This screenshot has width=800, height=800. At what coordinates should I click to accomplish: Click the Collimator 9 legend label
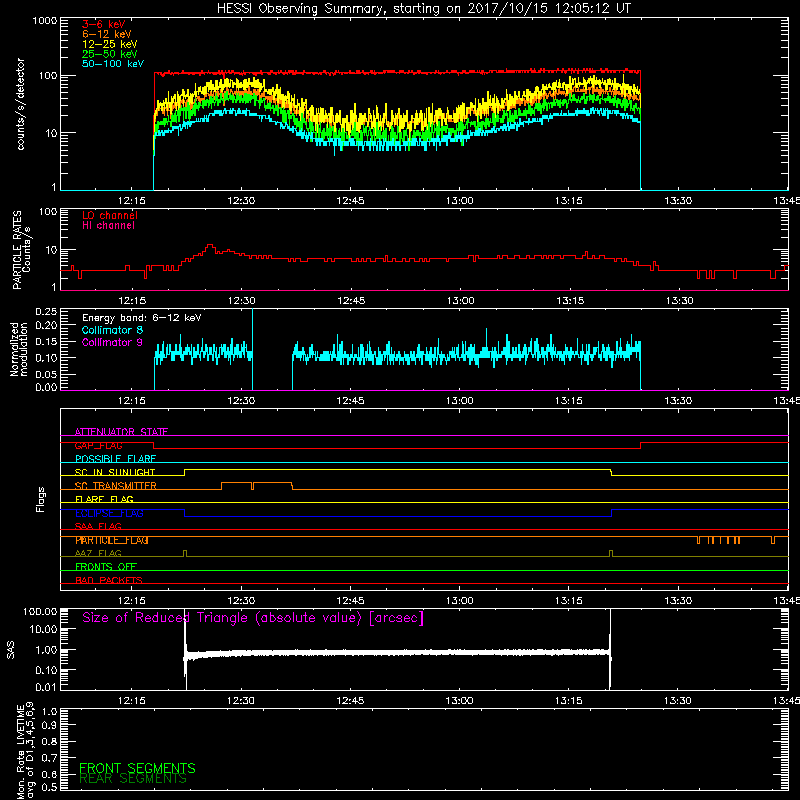[112, 342]
